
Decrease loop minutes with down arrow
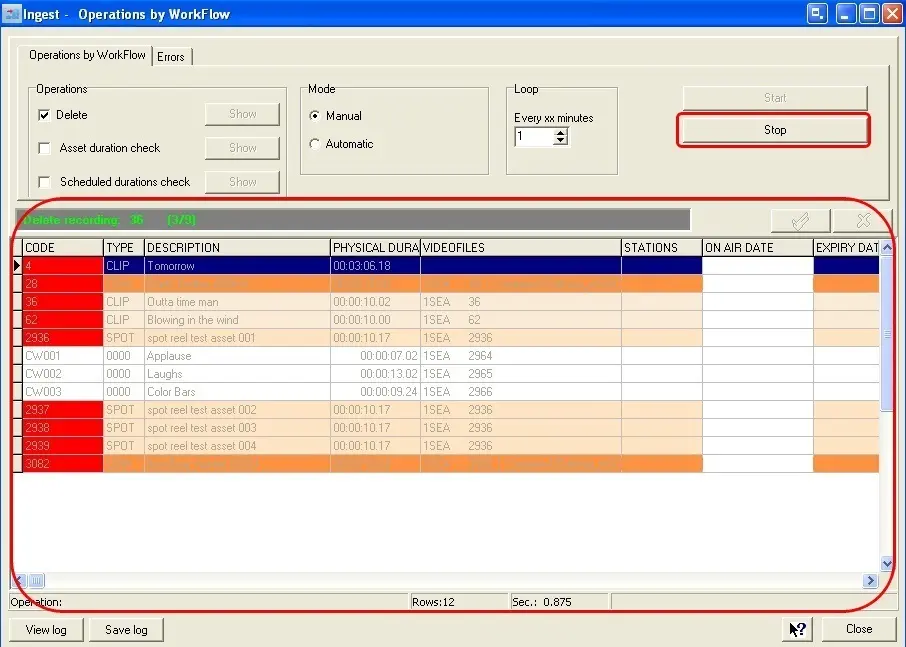561,142
